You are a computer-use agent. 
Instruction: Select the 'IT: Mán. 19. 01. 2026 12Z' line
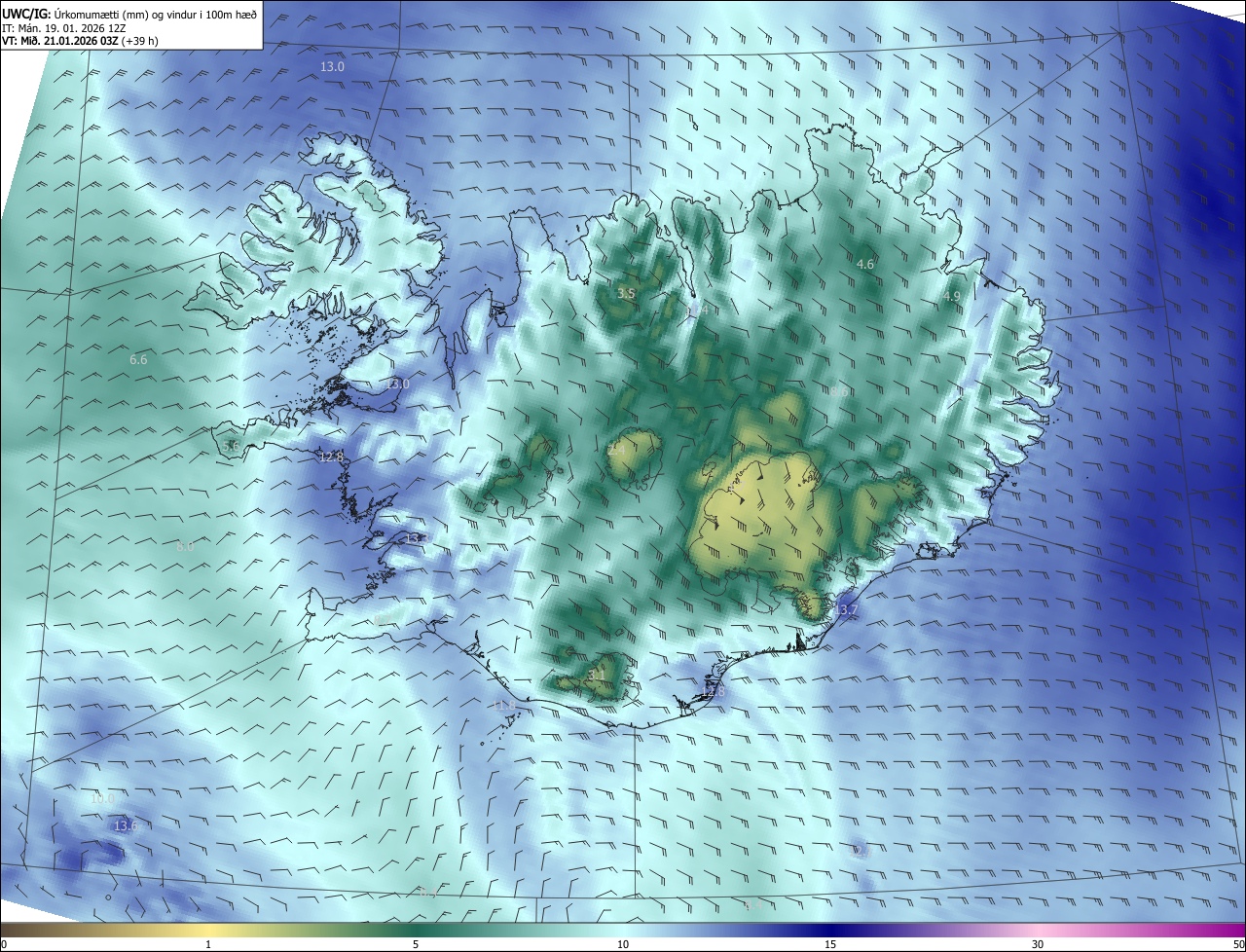coord(63,28)
